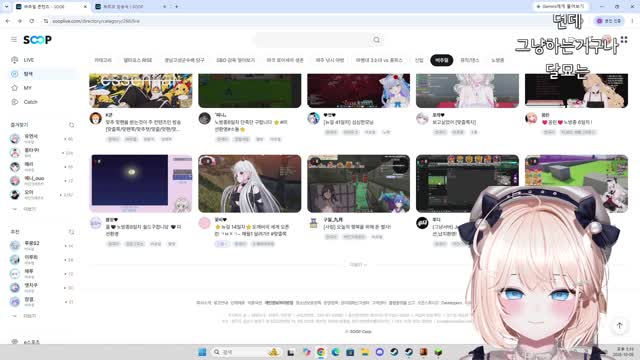Image resolution: width=640 pixels, height=360 pixels.
Task: Focus the SOOP search field
Action: pos(312,40)
